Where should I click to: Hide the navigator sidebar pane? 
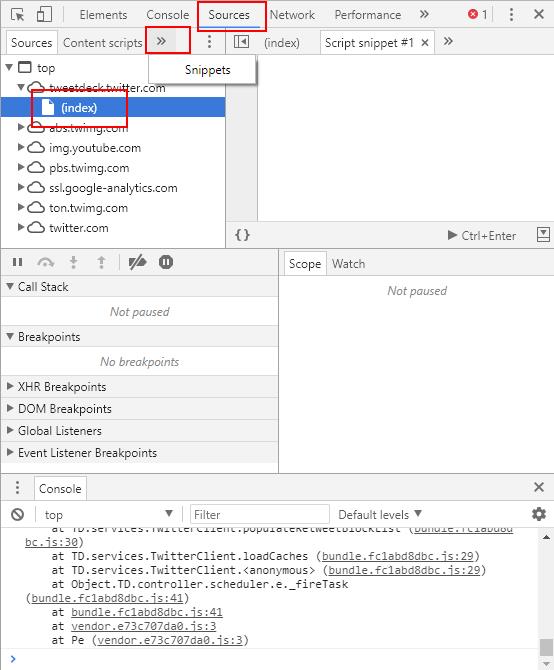coord(241,42)
